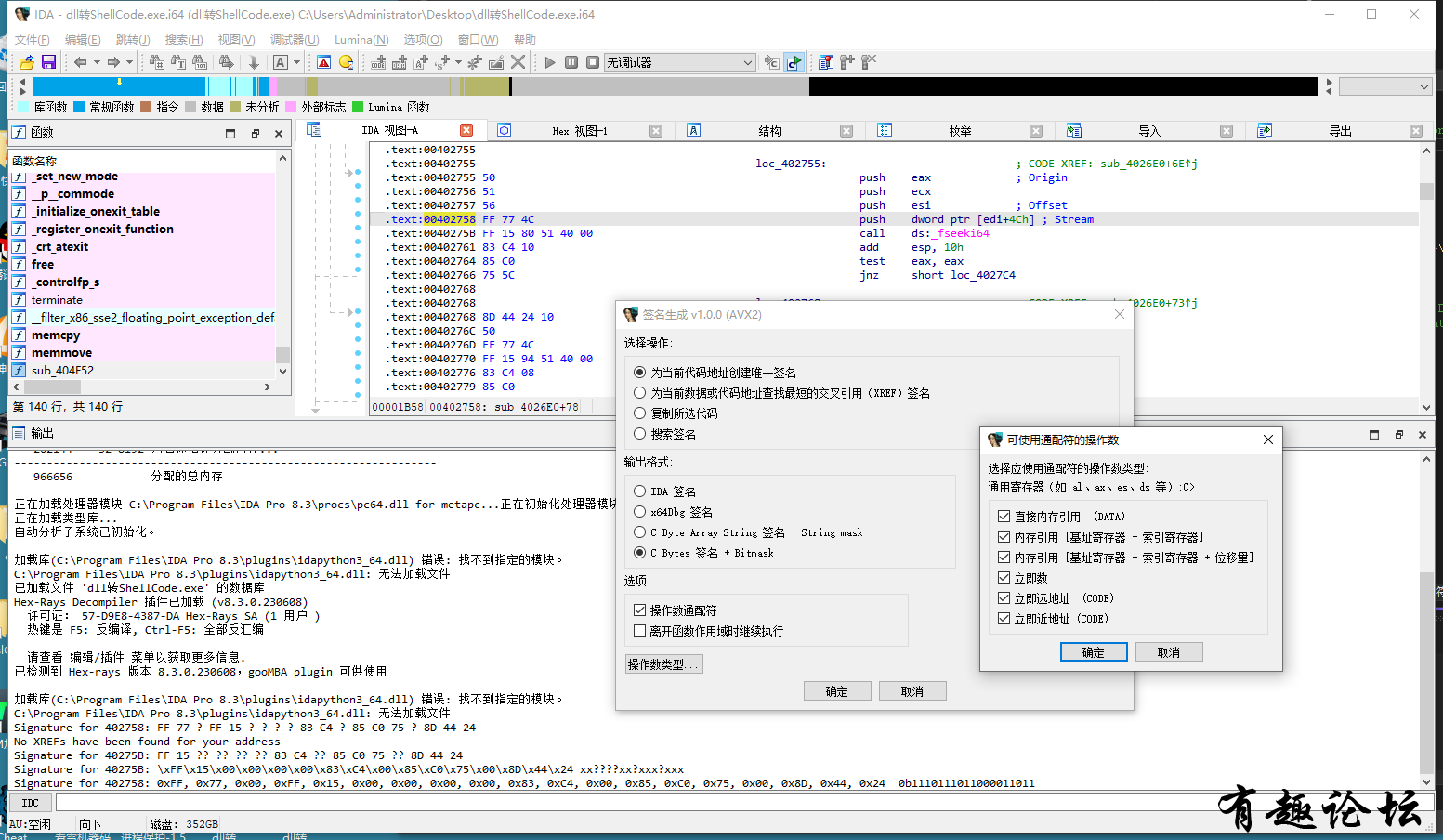This screenshot has height=840, width=1443.
Task: Click functions list scroll-up arrow
Action: pos(282,158)
